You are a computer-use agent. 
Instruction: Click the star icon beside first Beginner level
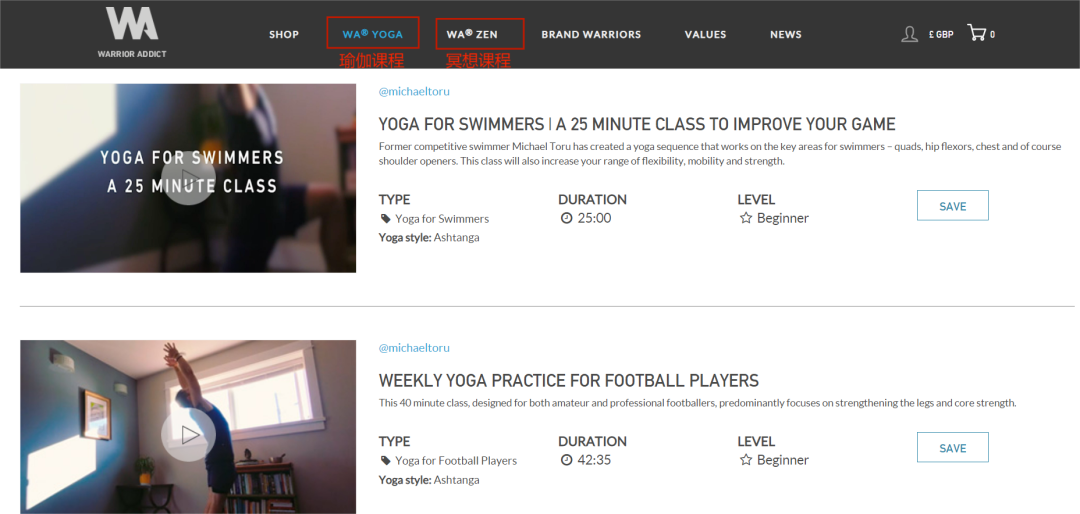pyautogui.click(x=745, y=218)
